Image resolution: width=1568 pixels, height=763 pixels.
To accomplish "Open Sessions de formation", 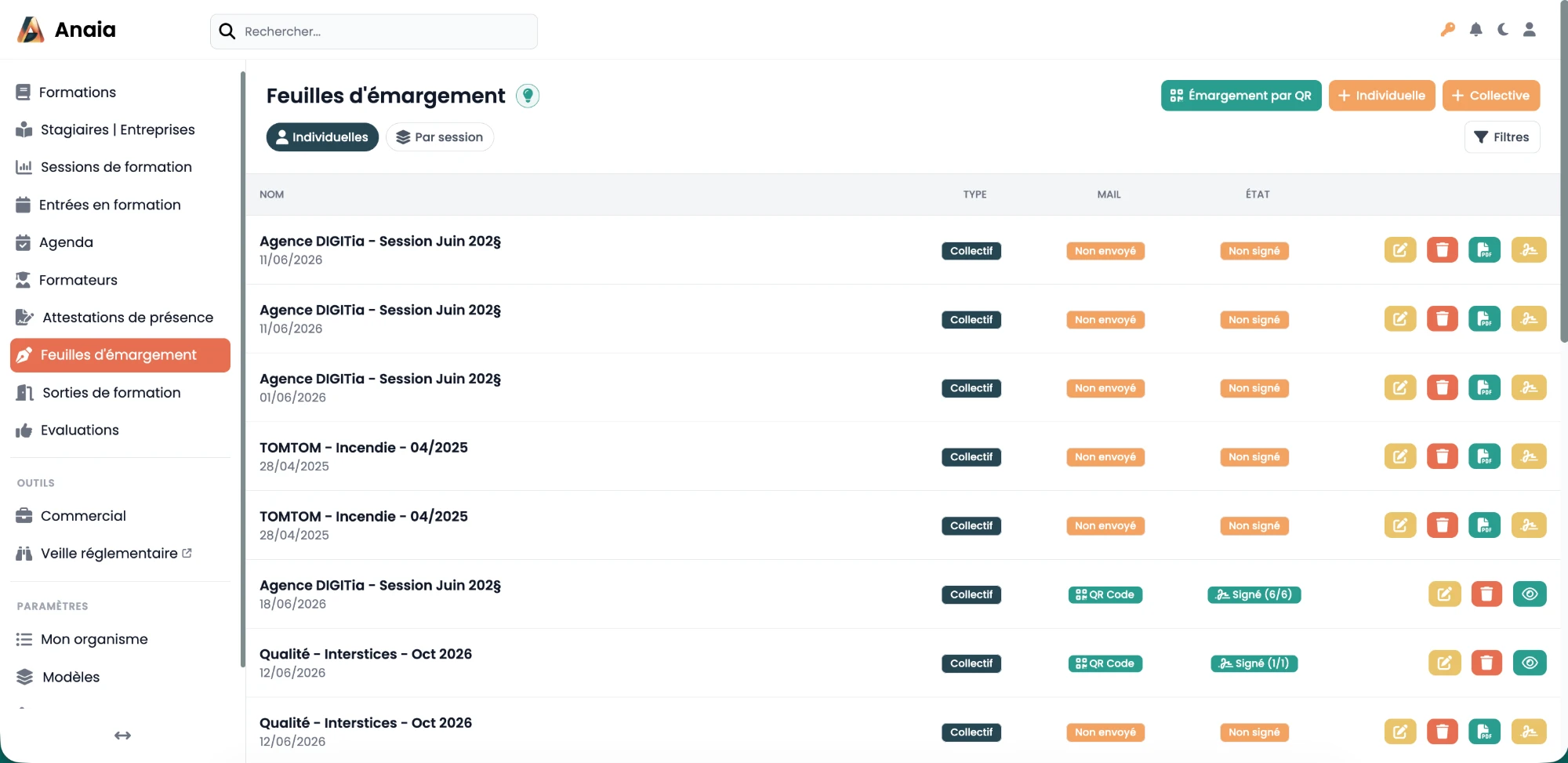I will click(121, 167).
